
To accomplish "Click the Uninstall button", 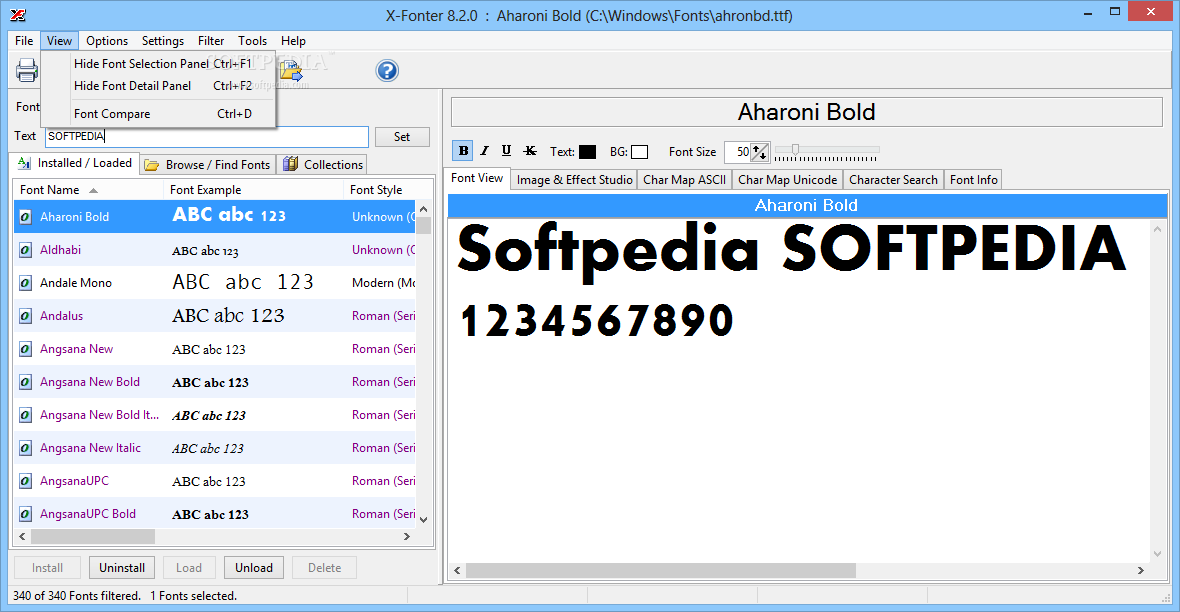I will click(x=122, y=568).
